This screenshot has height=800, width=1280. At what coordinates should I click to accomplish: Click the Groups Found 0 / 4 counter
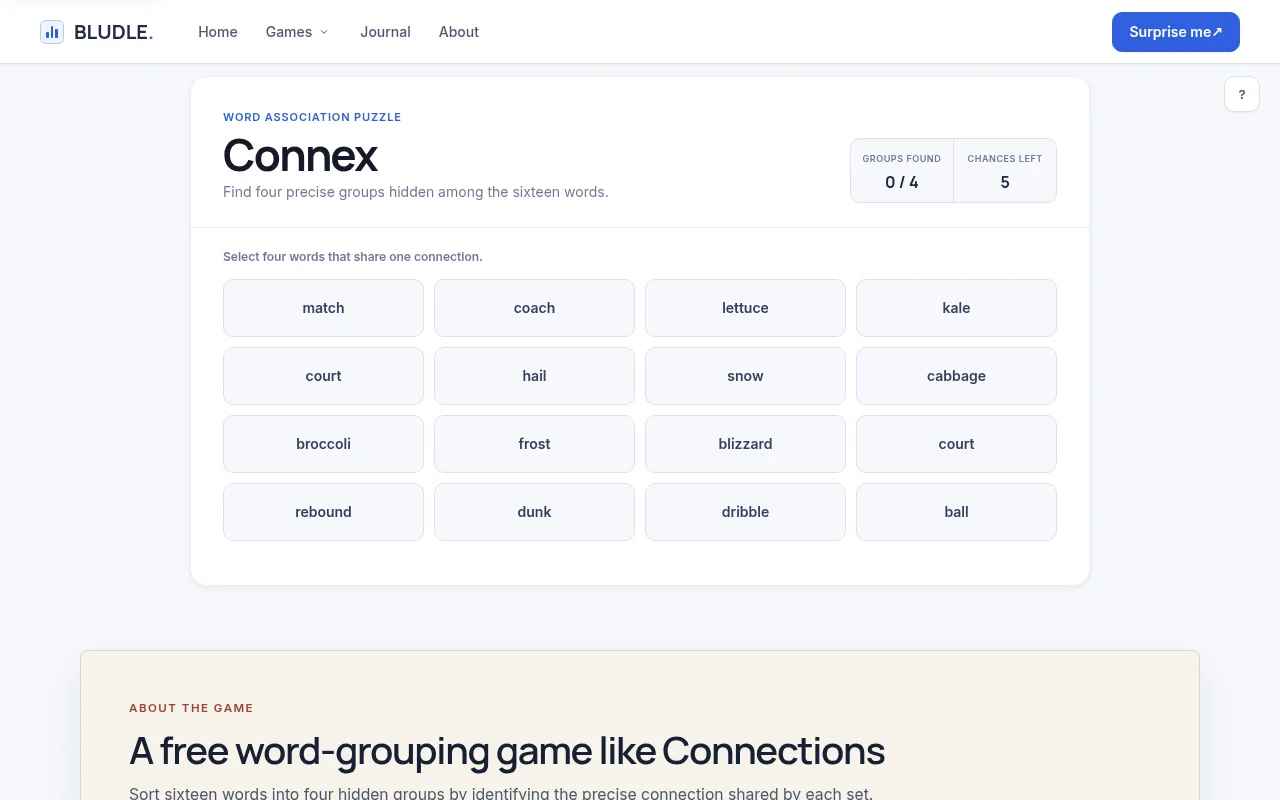pos(902,171)
